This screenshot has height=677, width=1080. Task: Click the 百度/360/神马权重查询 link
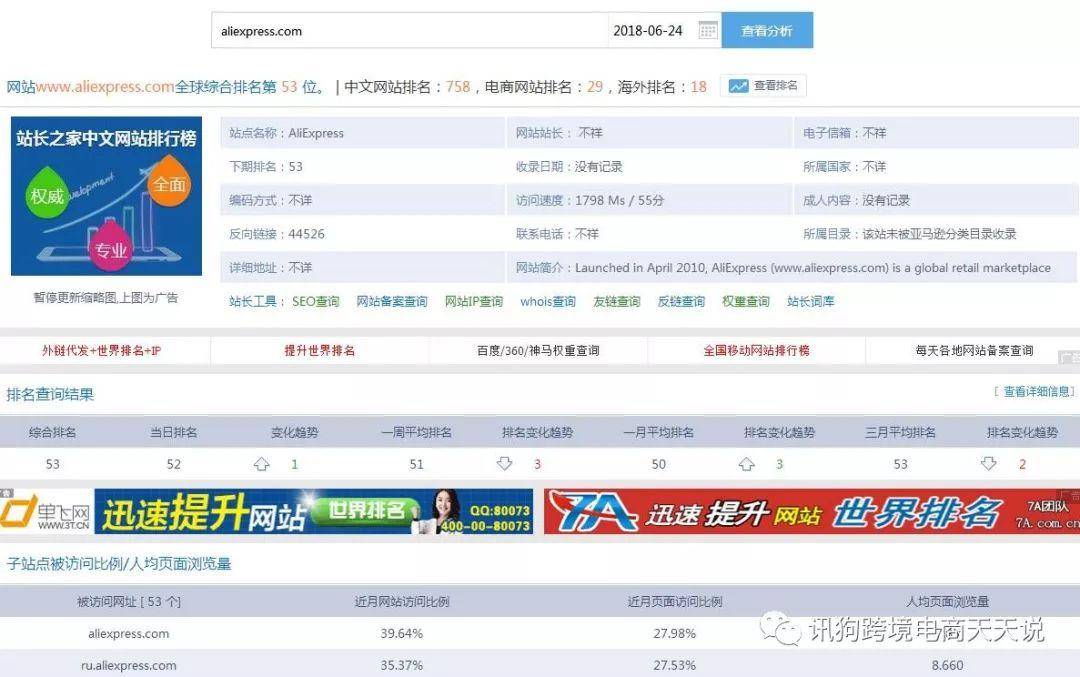pos(538,351)
